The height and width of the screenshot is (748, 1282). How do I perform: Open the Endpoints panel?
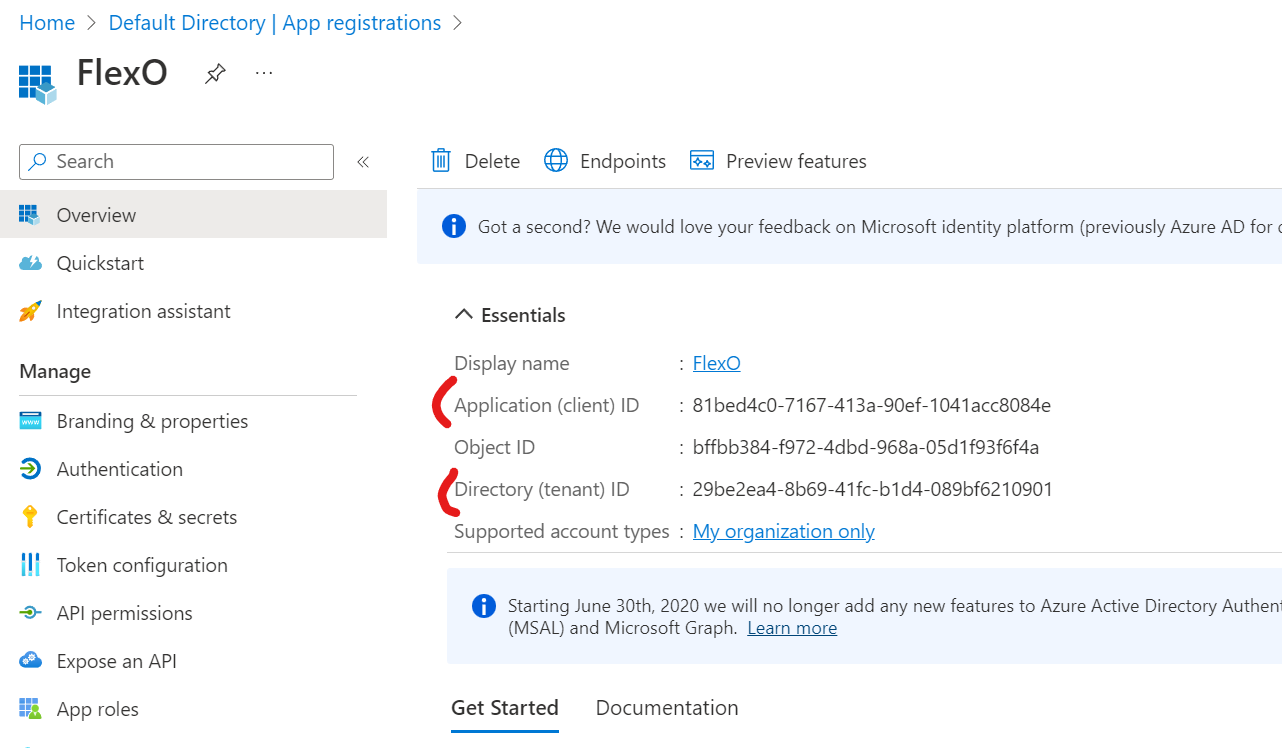pos(606,161)
